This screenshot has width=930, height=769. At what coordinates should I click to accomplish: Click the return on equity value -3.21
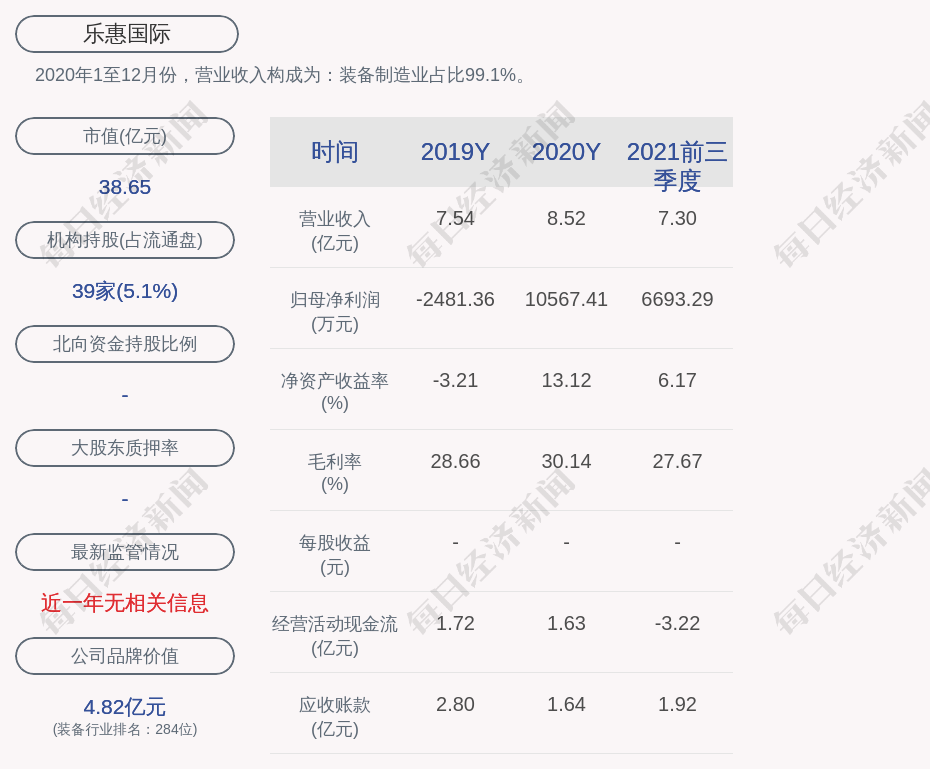click(456, 380)
